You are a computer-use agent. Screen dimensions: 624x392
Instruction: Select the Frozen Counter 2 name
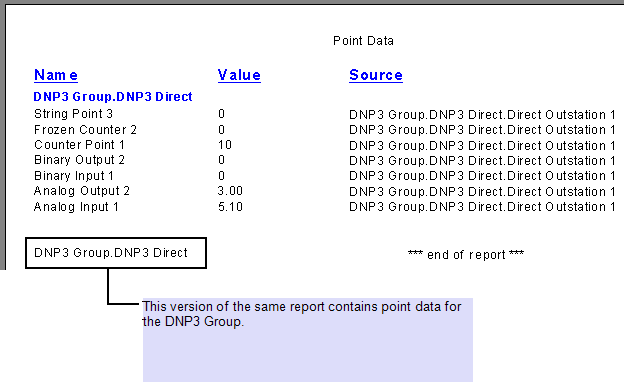point(85,130)
